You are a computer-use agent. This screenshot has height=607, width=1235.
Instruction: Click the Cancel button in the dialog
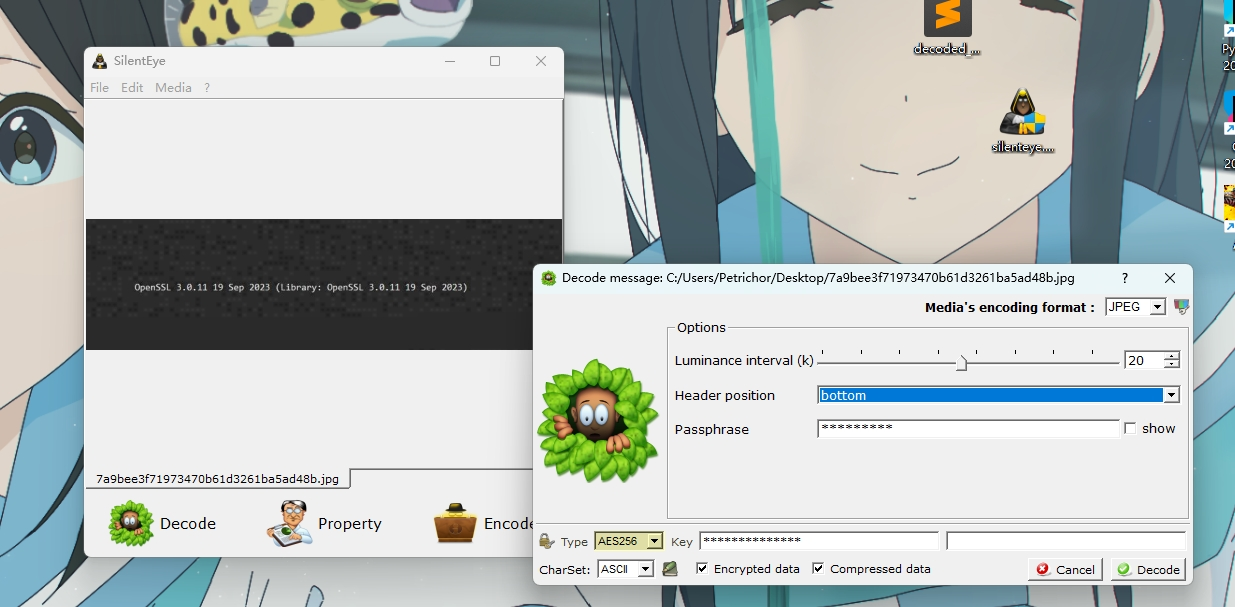(1065, 569)
